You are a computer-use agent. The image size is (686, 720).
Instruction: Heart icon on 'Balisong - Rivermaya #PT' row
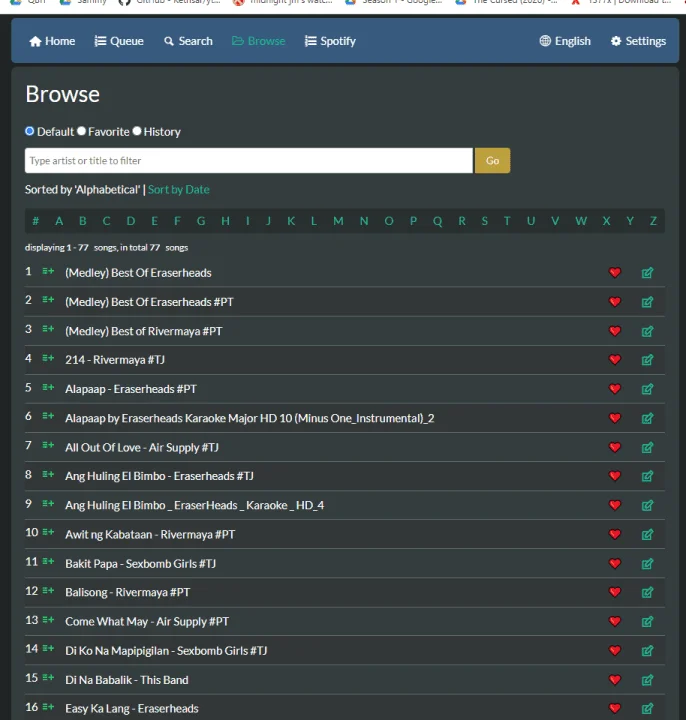615,592
